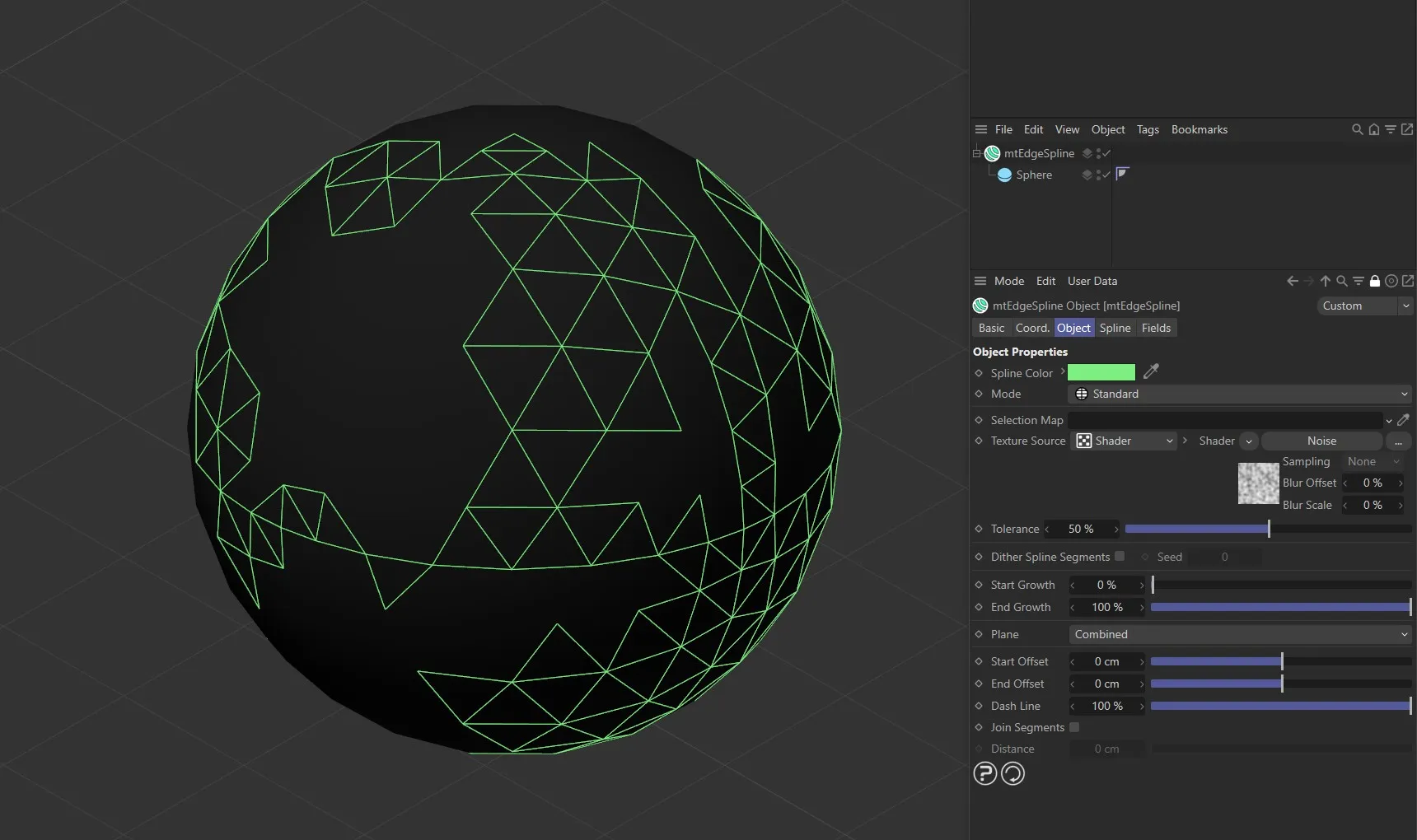
Task: Open the Object Manager search icon
Action: [x=1358, y=130]
